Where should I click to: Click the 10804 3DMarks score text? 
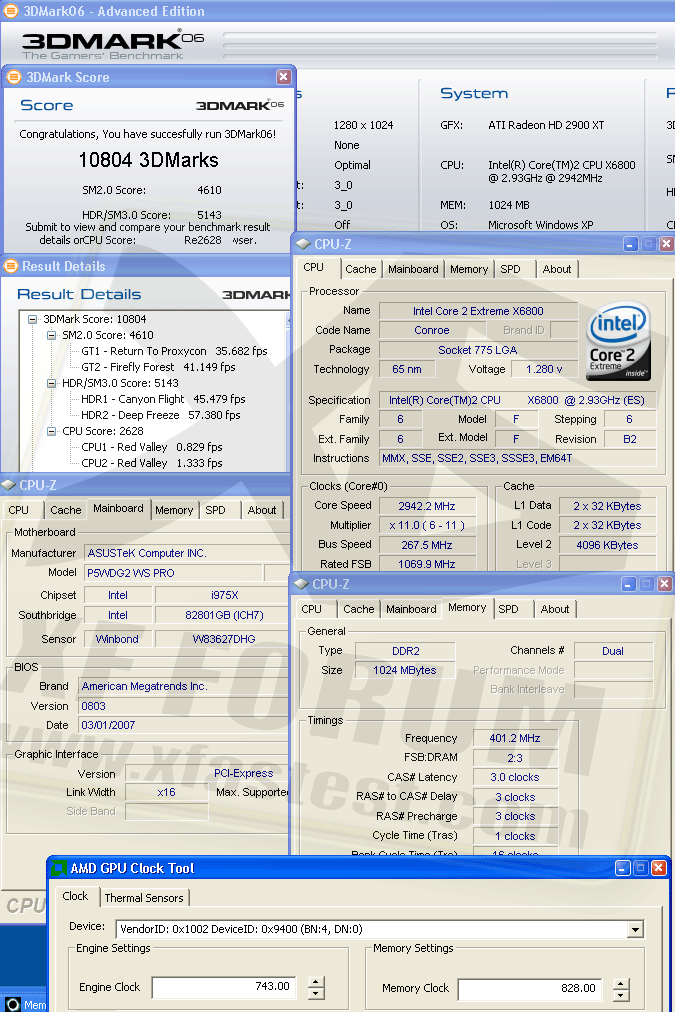tap(148, 160)
